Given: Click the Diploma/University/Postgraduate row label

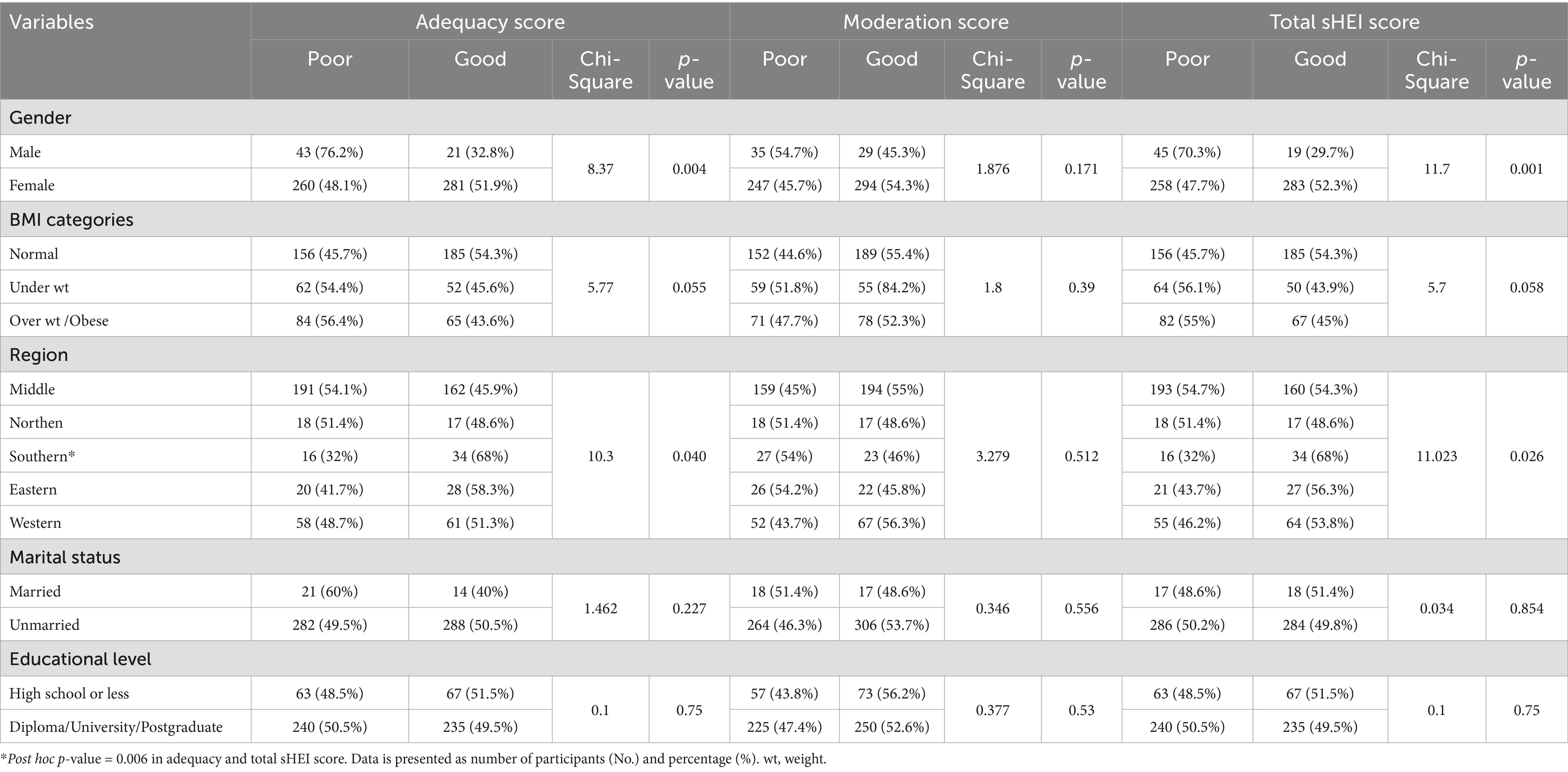Looking at the screenshot, I should click(115, 727).
